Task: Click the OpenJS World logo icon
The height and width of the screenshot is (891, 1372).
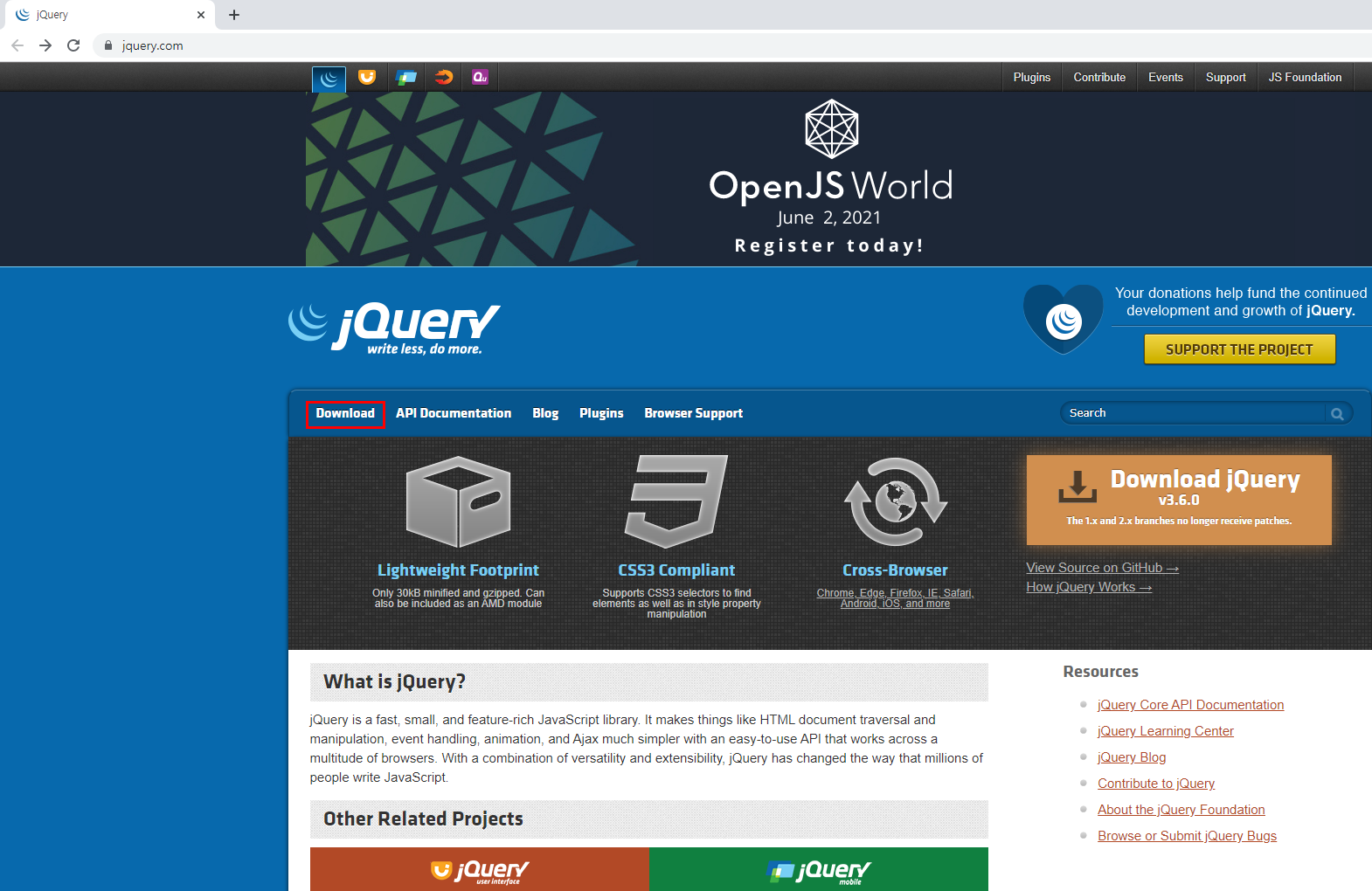Action: click(831, 128)
